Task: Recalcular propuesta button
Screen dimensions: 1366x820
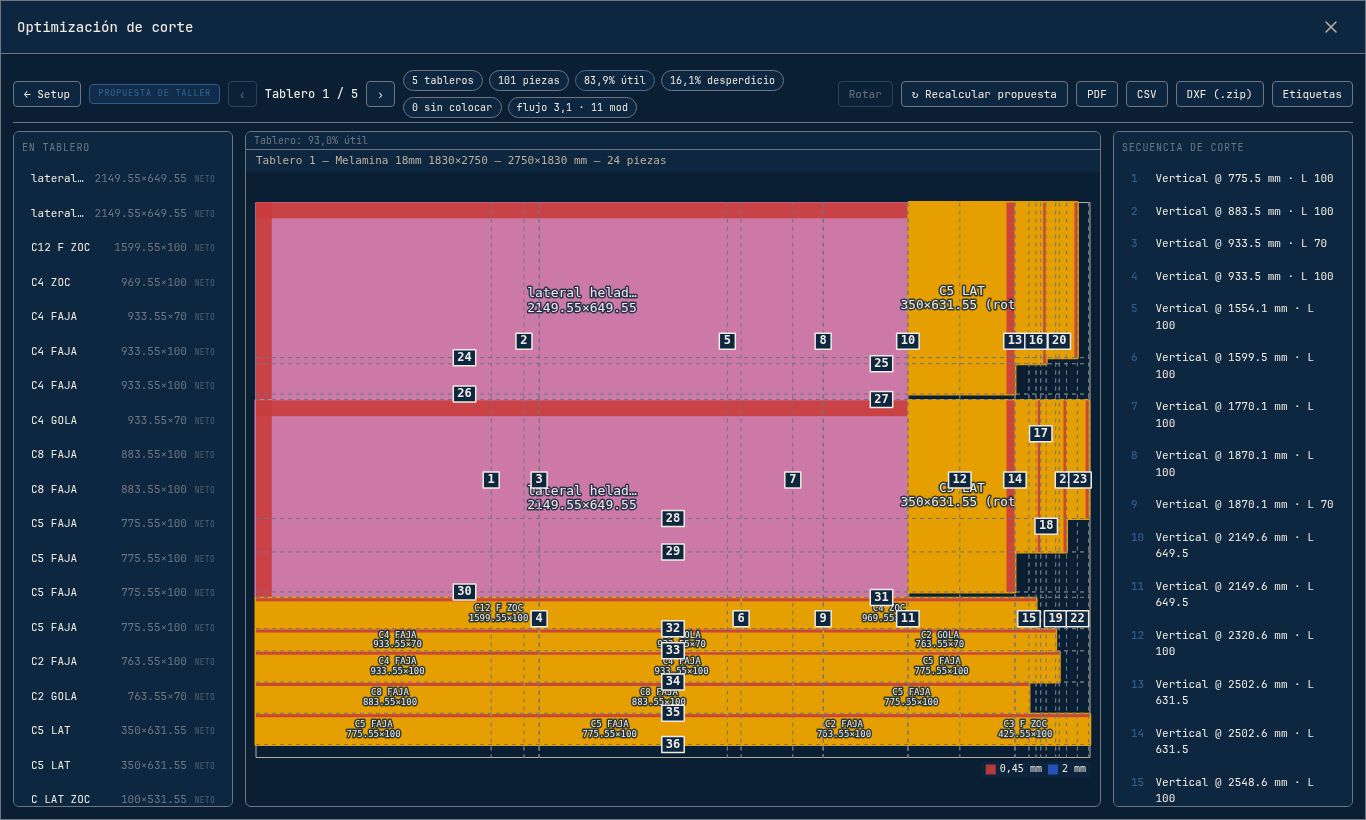Action: [x=984, y=94]
